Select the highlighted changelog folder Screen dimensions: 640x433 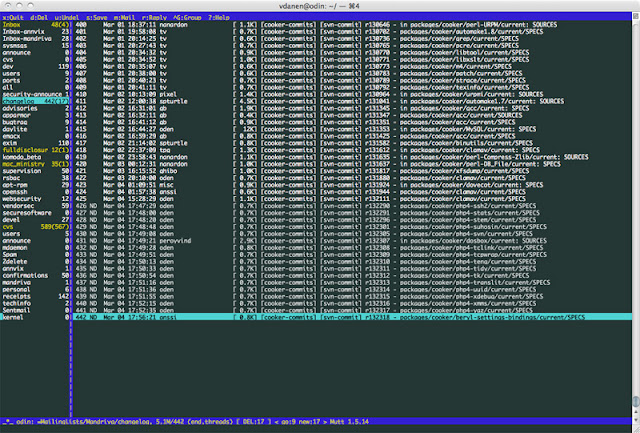(x=35, y=101)
